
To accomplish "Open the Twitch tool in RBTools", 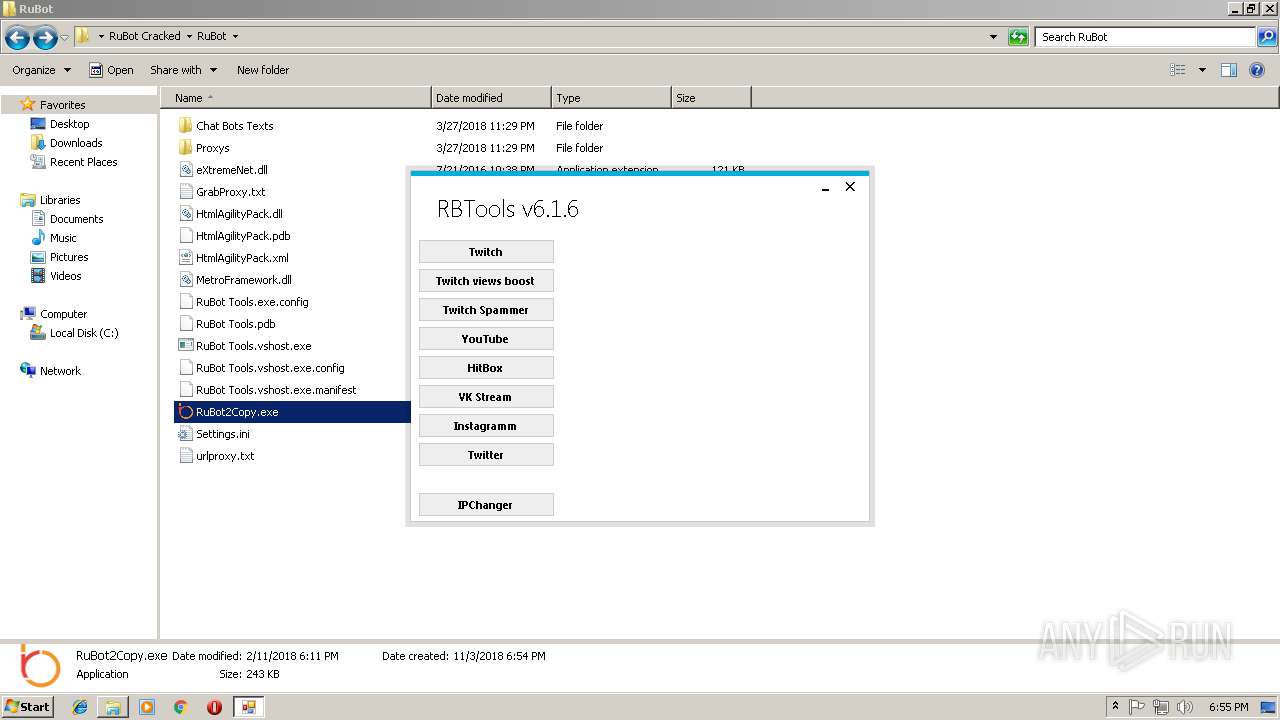I will pos(485,252).
